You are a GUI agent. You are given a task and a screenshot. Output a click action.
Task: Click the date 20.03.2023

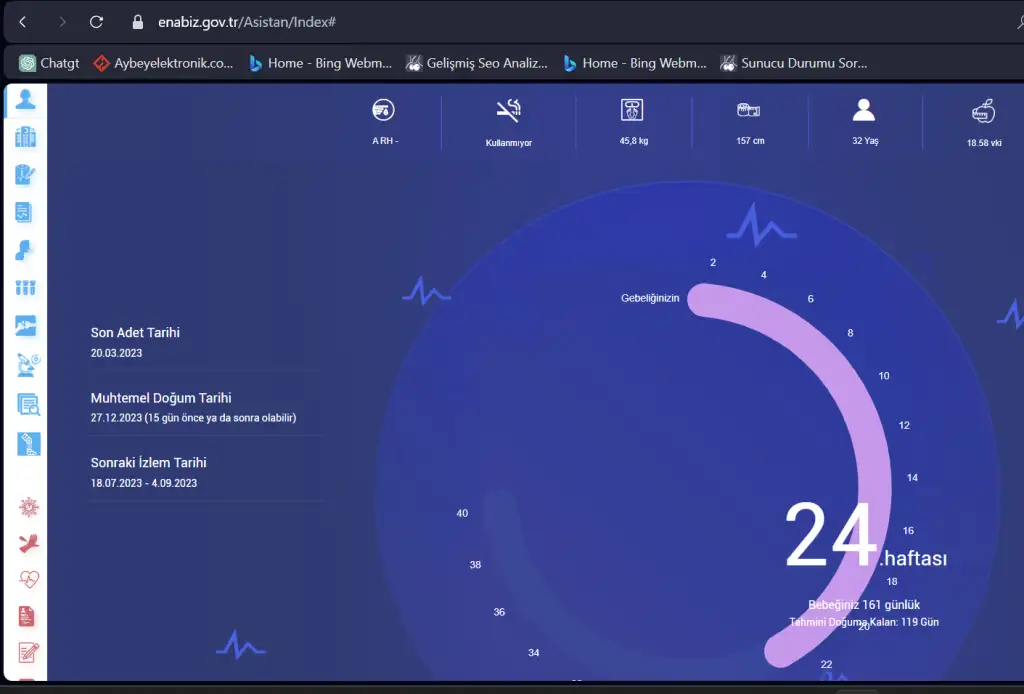(116, 353)
